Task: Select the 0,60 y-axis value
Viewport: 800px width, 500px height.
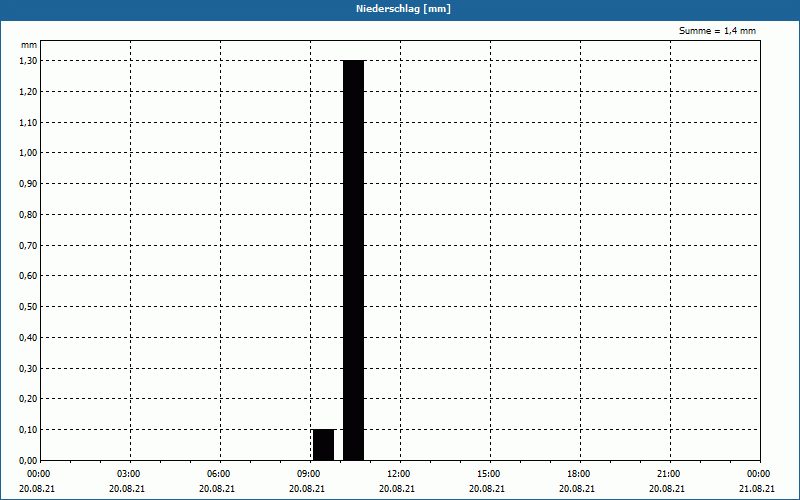Action: 28,276
